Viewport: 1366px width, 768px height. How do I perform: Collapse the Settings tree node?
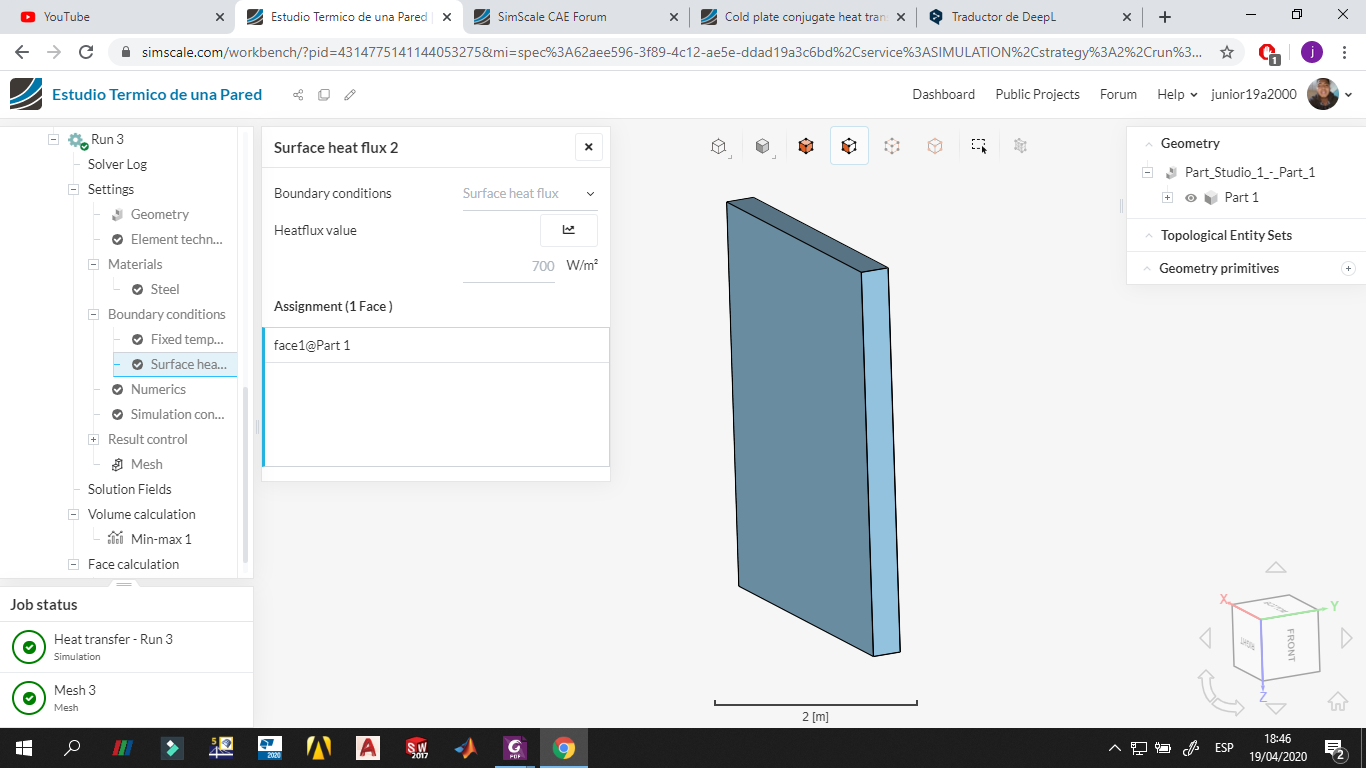[73, 189]
